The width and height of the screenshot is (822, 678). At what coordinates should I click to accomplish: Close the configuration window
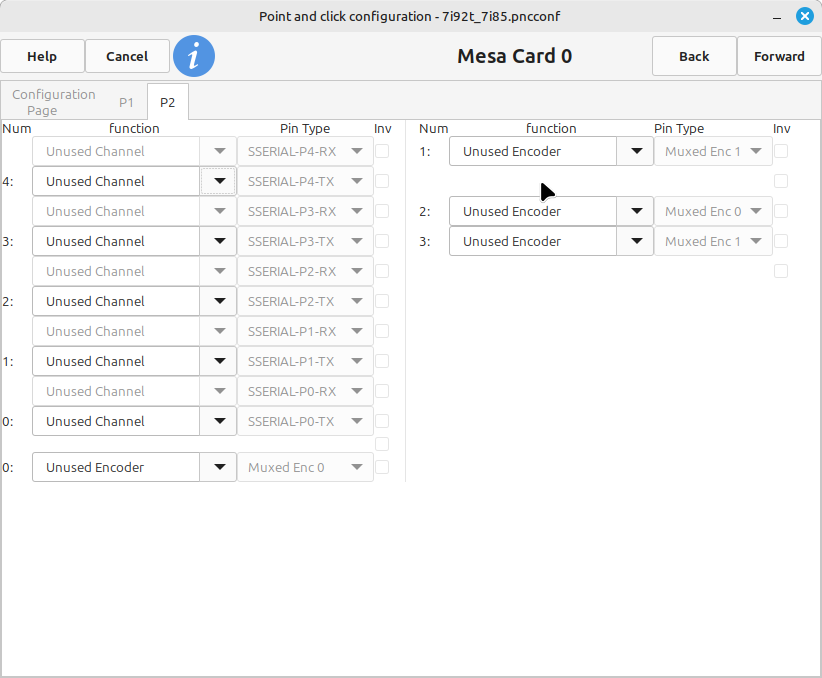804,17
